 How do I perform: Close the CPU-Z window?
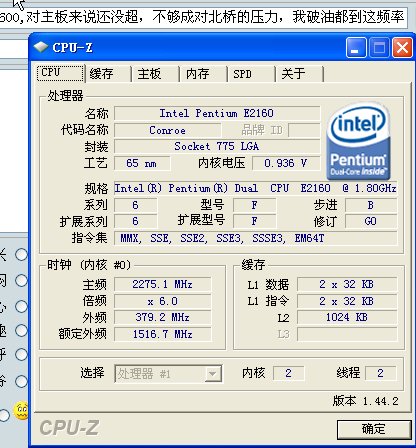[402, 48]
